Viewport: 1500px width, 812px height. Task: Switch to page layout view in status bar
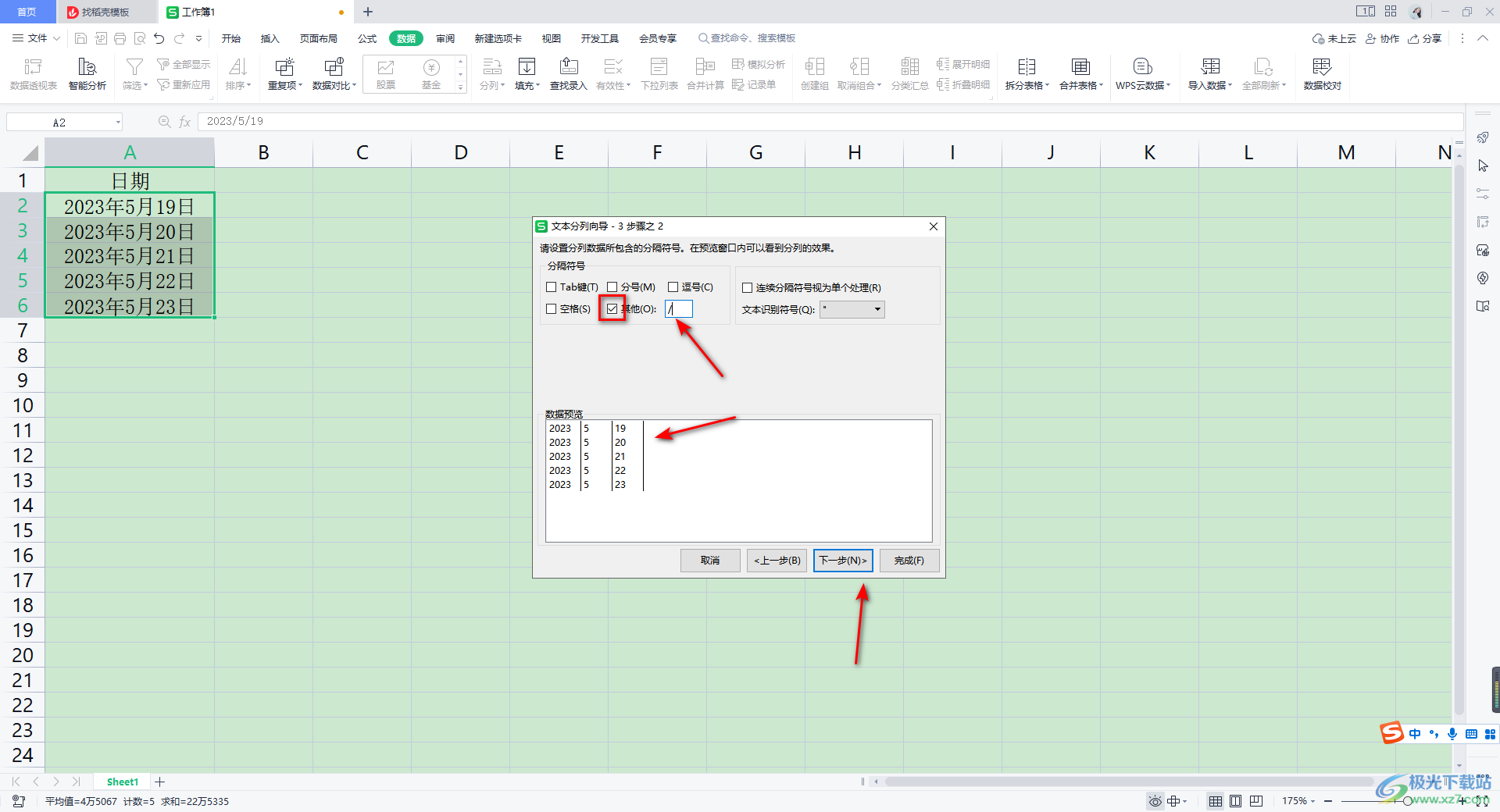[x=1235, y=801]
